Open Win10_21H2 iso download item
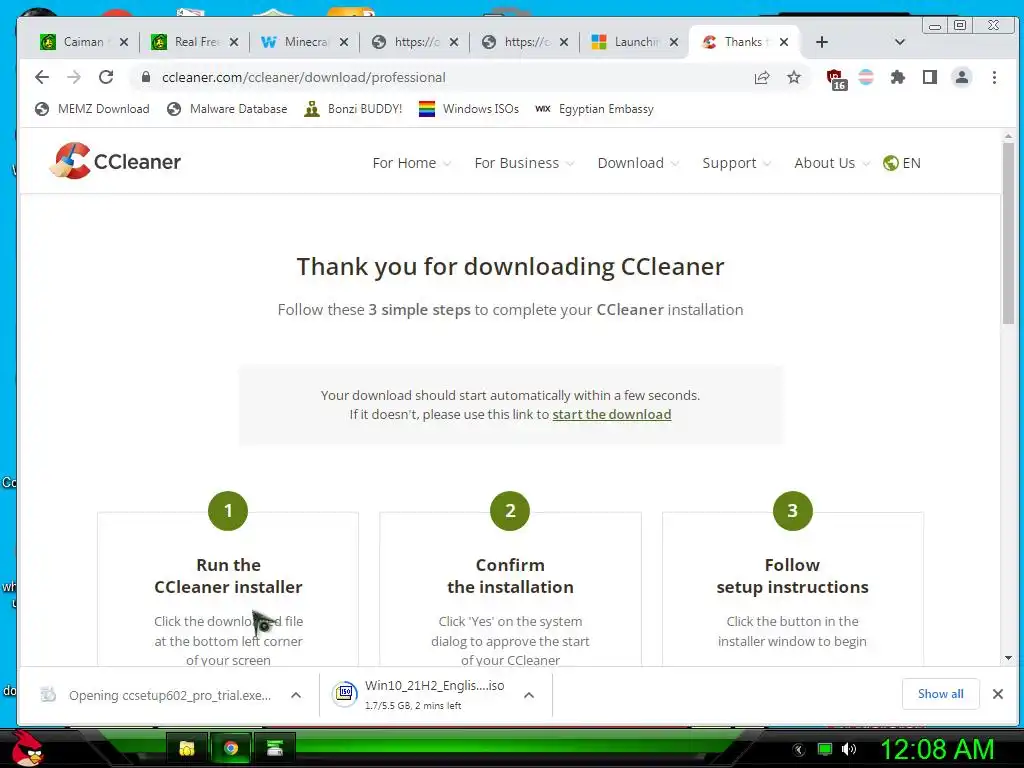1024x768 pixels. click(x=421, y=695)
